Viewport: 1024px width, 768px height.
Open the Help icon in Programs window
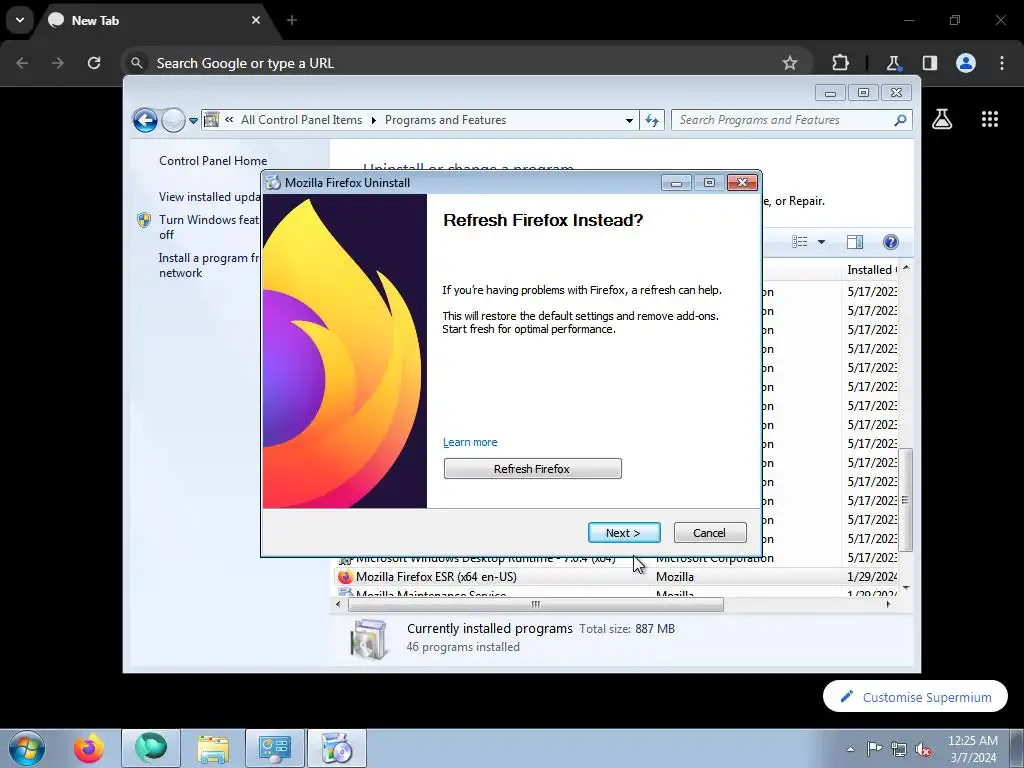pyautogui.click(x=891, y=242)
